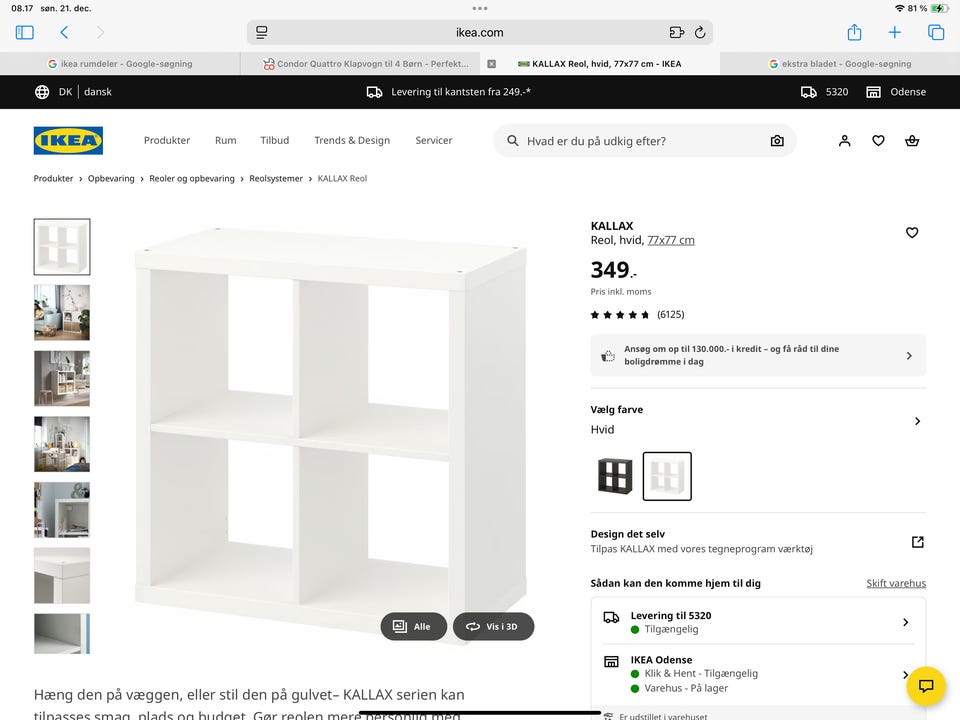This screenshot has width=960, height=720.
Task: Expand the credit offer banner chevron
Action: [909, 356]
